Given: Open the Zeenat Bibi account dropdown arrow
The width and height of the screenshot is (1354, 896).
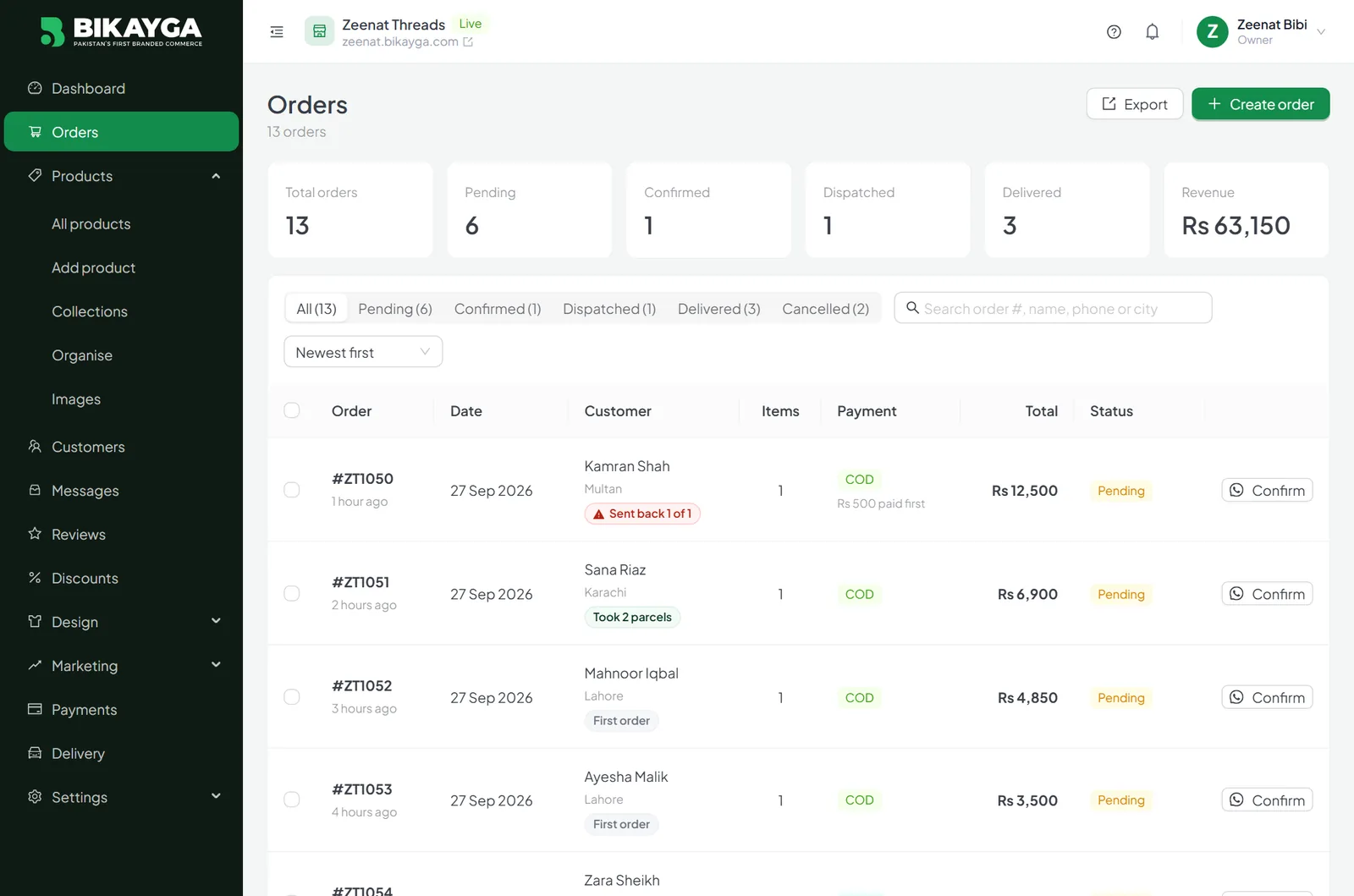Looking at the screenshot, I should 1321,32.
